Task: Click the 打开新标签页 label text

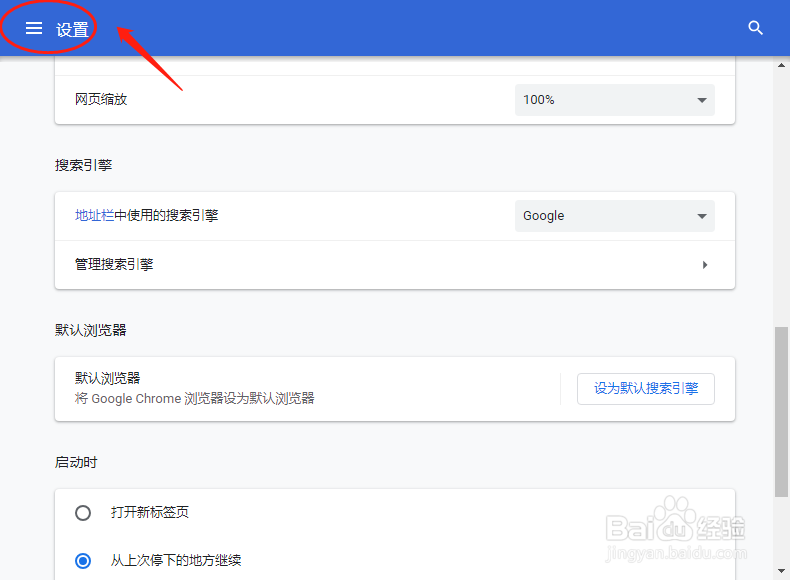Action: coord(150,512)
